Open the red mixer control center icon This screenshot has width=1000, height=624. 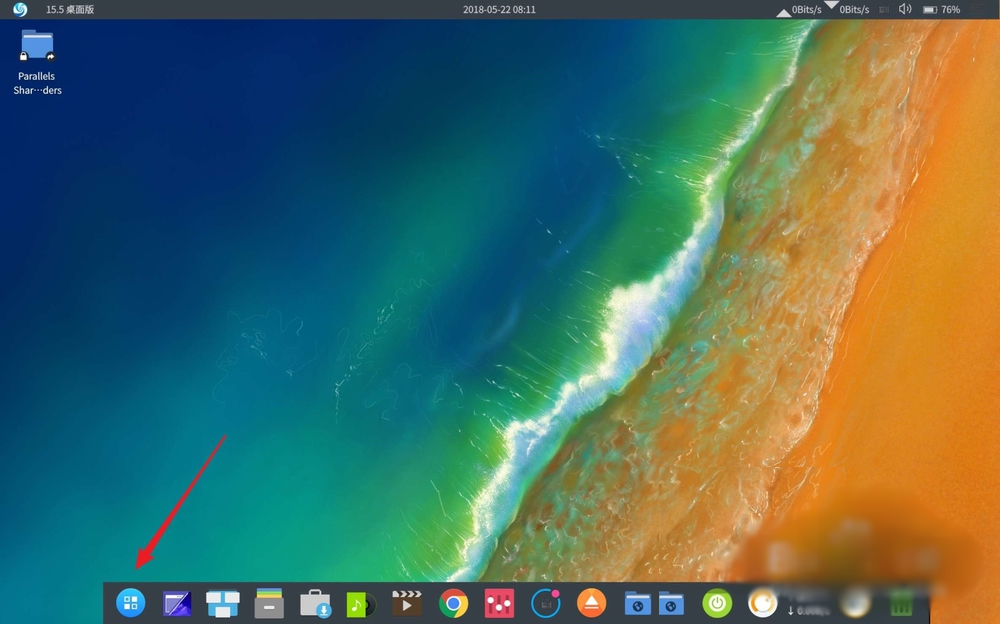pyautogui.click(x=499, y=603)
